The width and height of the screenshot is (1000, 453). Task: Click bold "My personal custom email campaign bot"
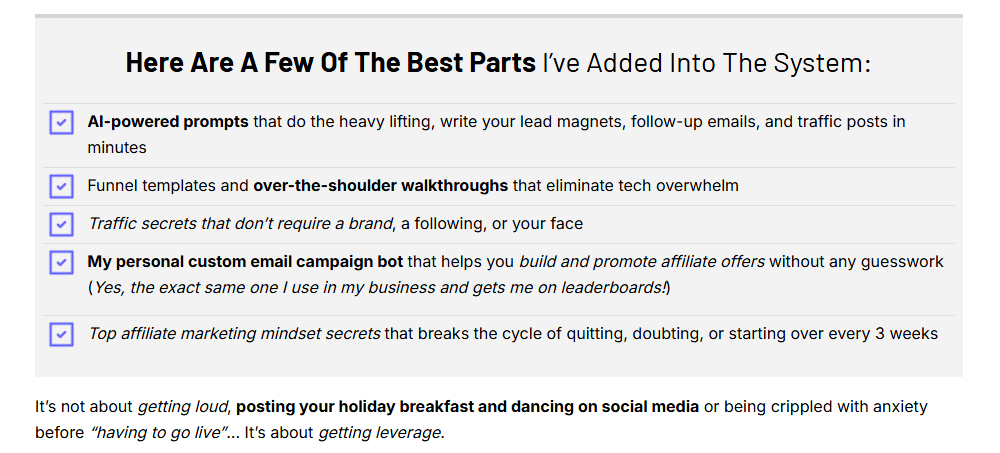tap(245, 262)
